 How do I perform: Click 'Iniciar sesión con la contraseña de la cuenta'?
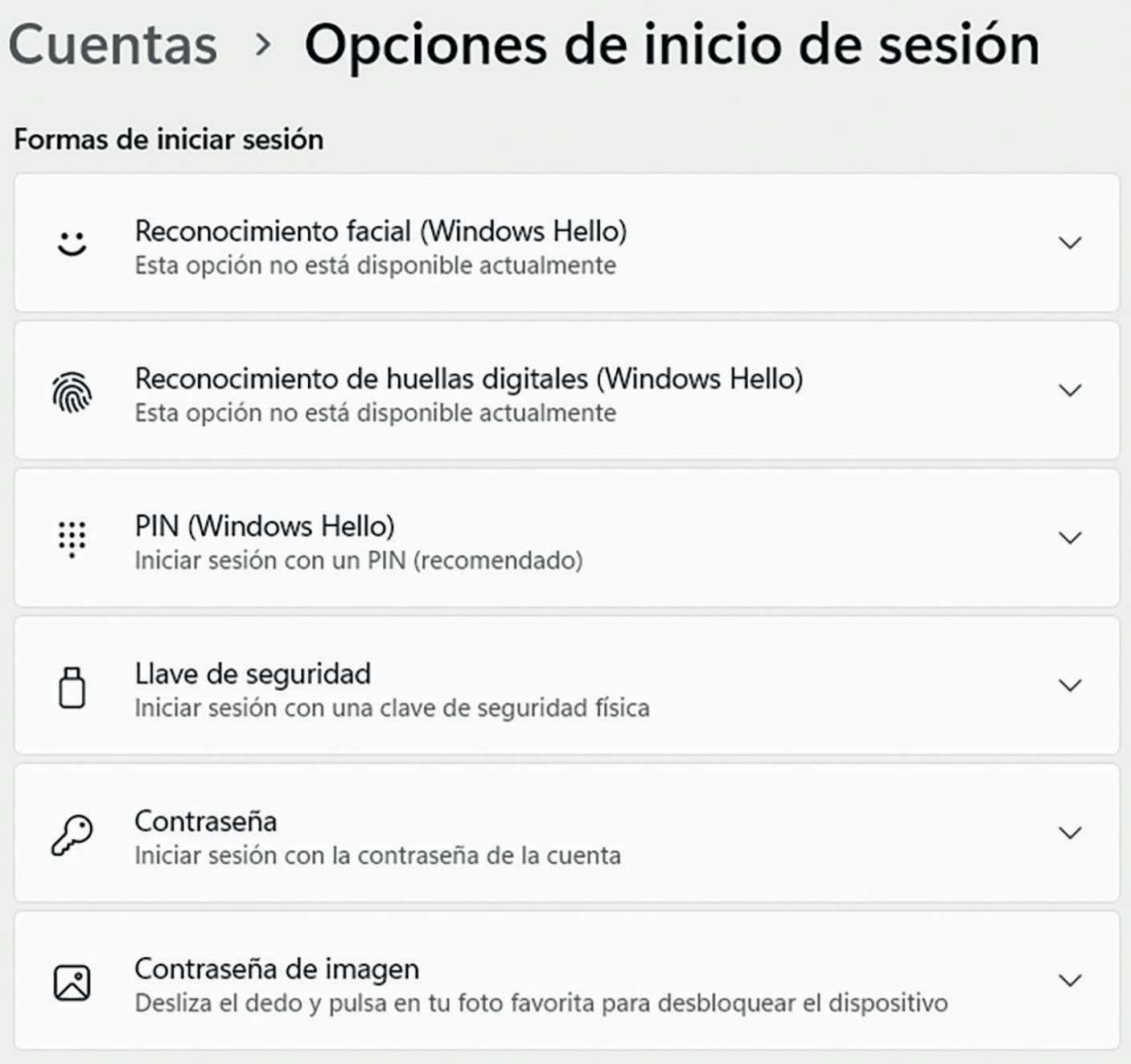click(377, 856)
